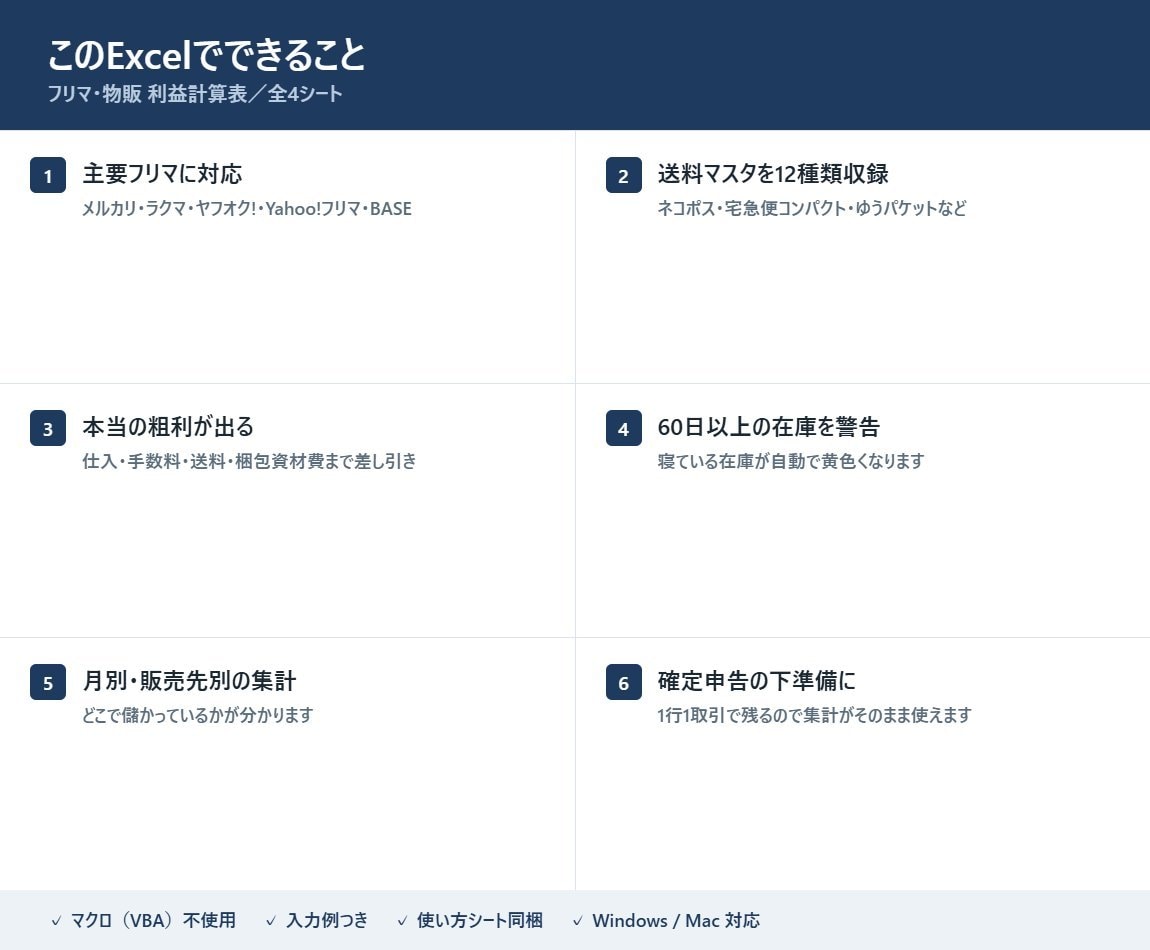Click text 寝ている在庫が自動で黄色くなります
This screenshot has height=950, width=1150.
(x=791, y=461)
